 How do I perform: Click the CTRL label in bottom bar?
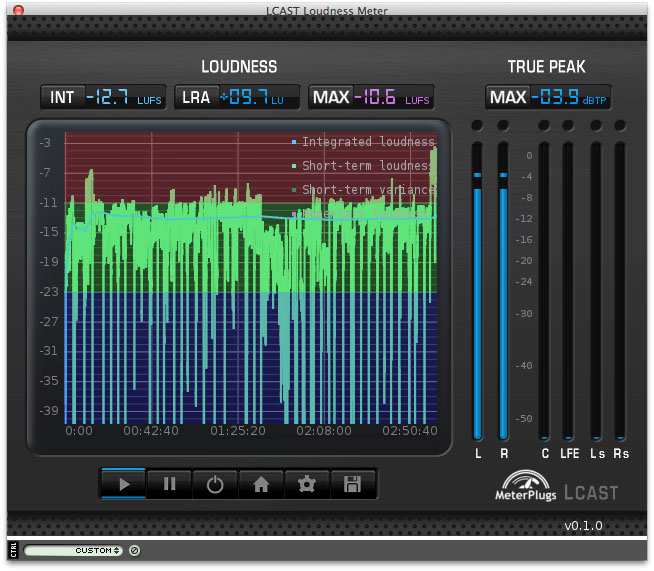coord(13,550)
